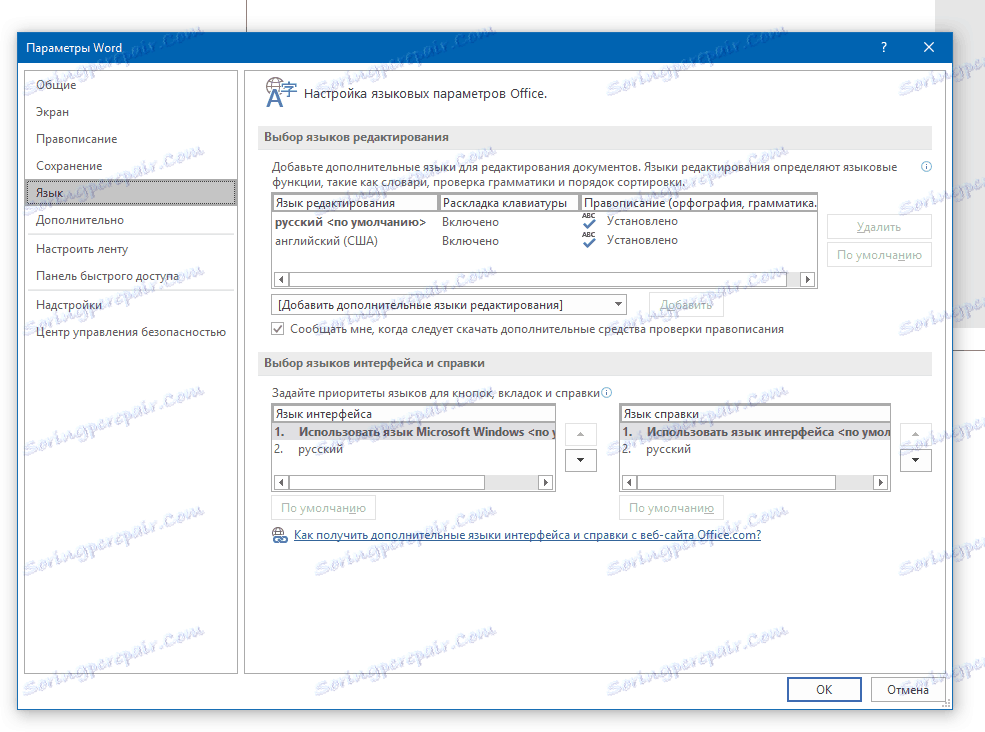The height and width of the screenshot is (732, 985).
Task: Click Язык справки list left scroll arrow
Action: 629,483
